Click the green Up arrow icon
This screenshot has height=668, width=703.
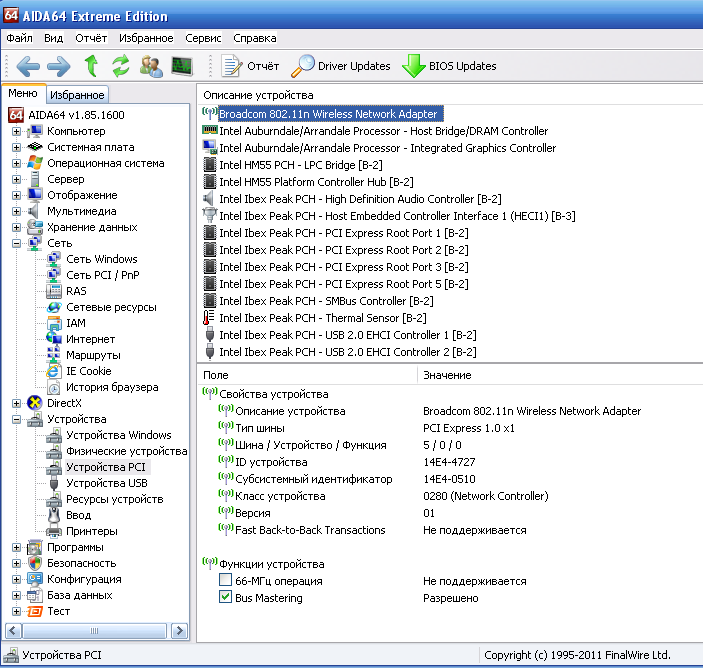91,66
